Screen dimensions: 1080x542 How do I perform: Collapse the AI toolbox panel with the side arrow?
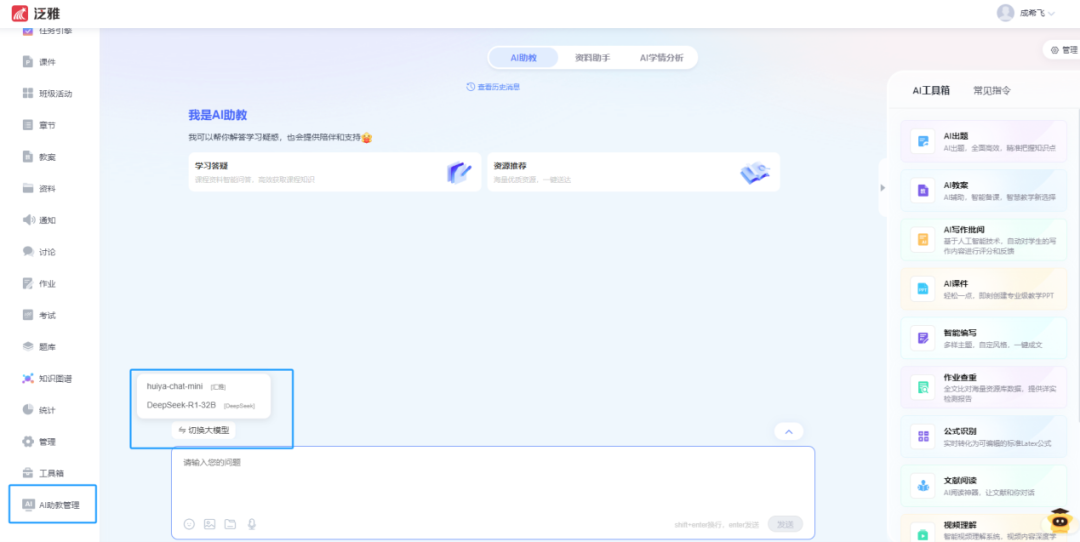point(883,187)
